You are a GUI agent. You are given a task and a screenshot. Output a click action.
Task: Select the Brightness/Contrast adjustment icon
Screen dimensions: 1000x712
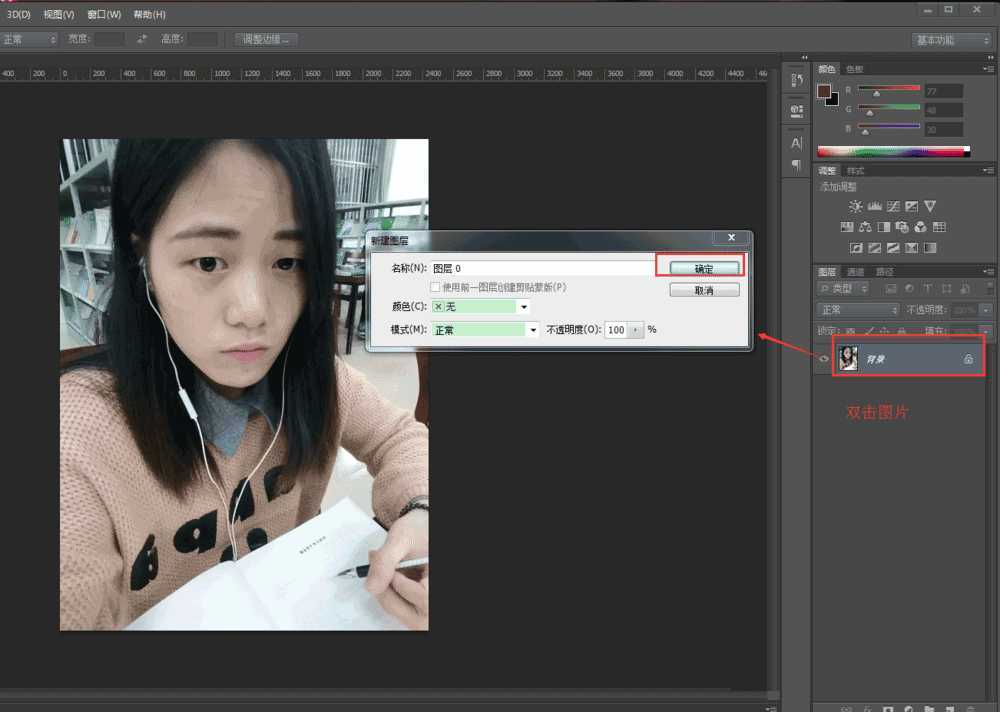[856, 207]
